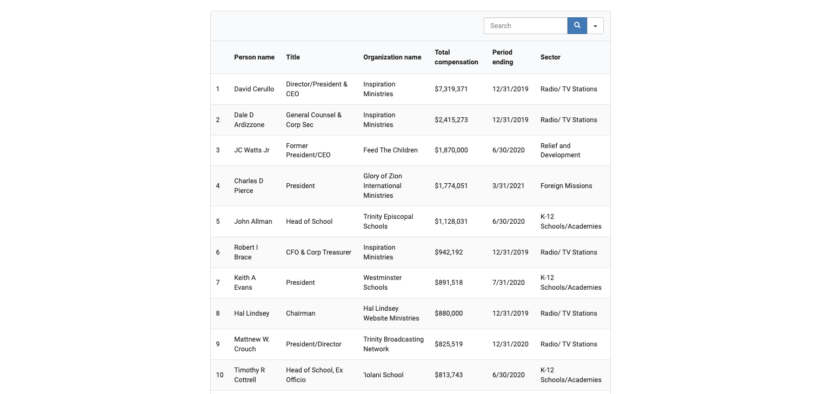Select the Hal Lindsey person name cell
This screenshot has width=820, height=394.
point(252,313)
